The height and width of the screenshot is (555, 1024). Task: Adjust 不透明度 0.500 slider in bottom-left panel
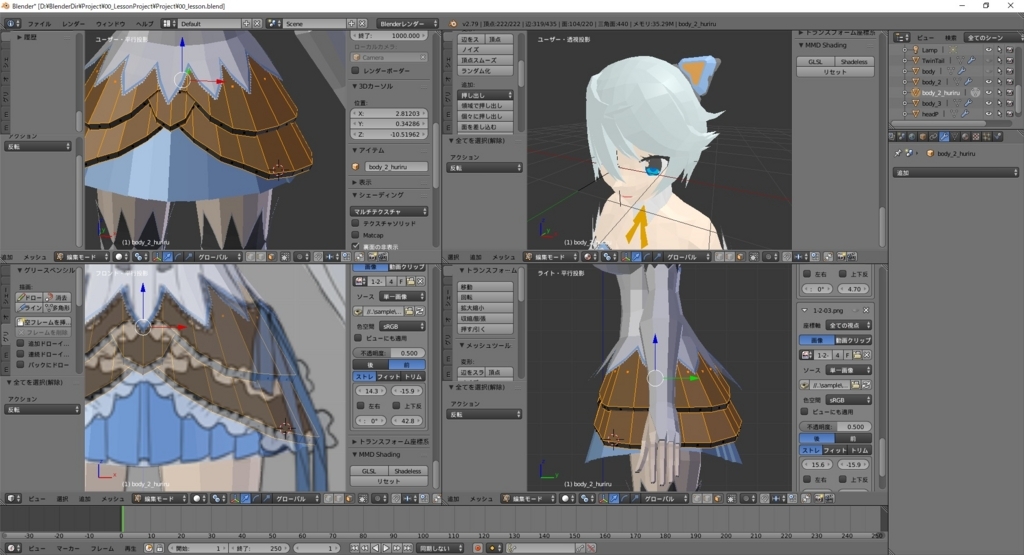coord(389,353)
